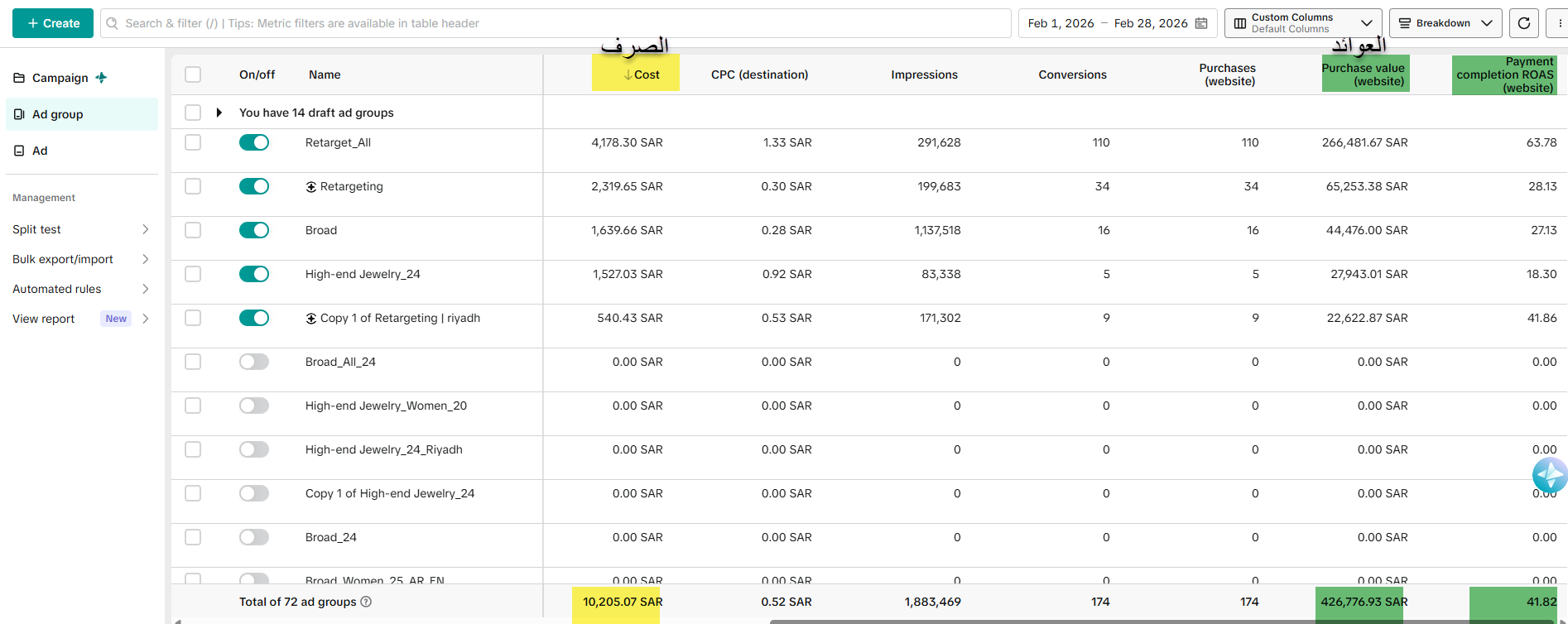Screen dimensions: 1568x624
Task: Click the total purchase value 426,776.93 SAR
Action: click(1364, 602)
